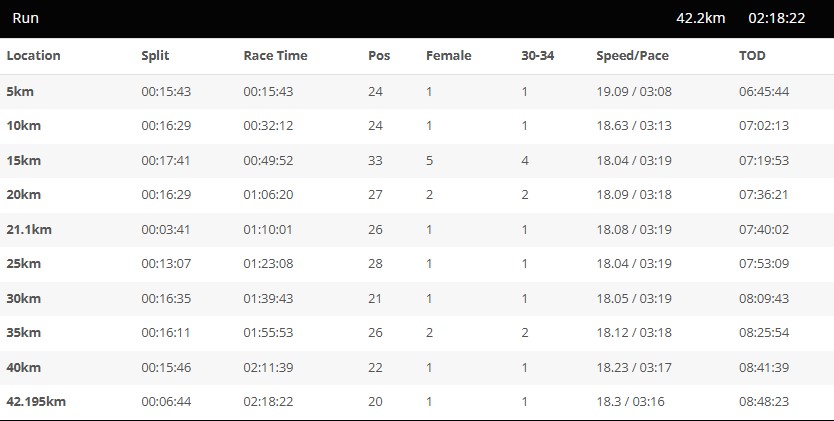Screen dimensions: 834x421
Task: Select the 30-34 age group column header
Action: pos(538,55)
